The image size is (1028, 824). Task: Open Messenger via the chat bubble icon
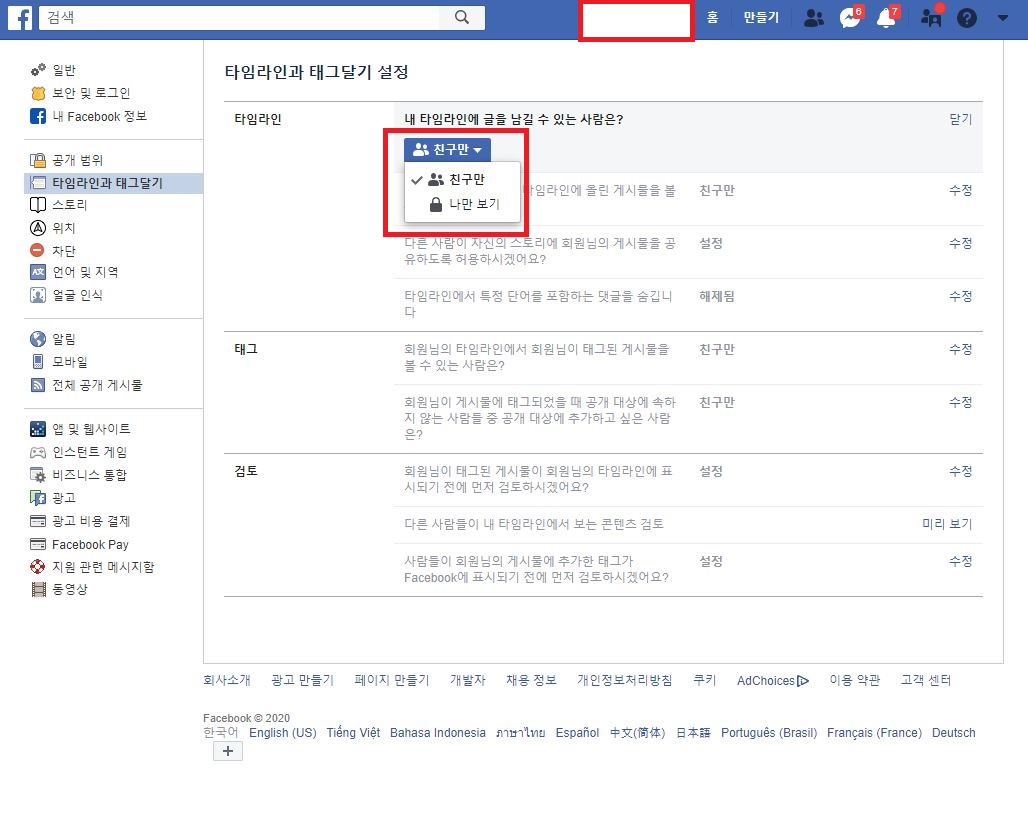849,17
